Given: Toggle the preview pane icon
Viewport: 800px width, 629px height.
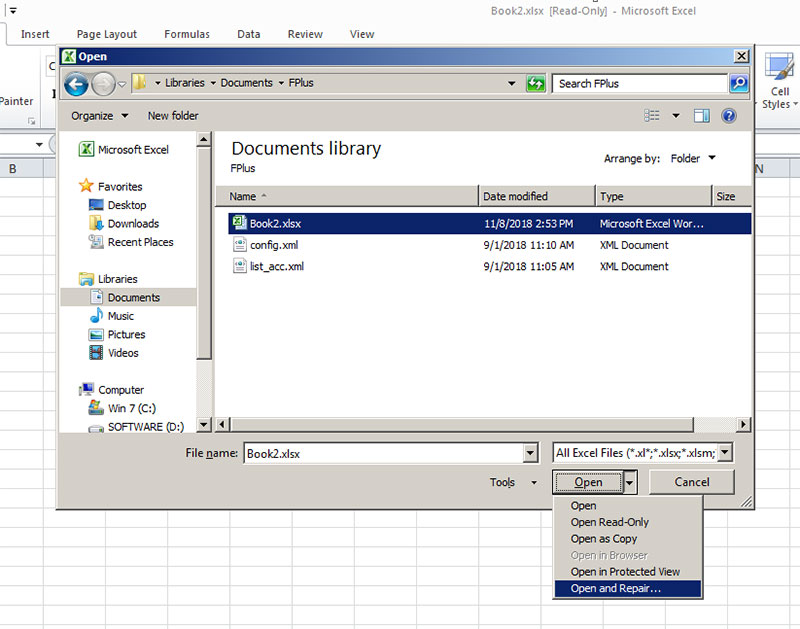Looking at the screenshot, I should 702,116.
